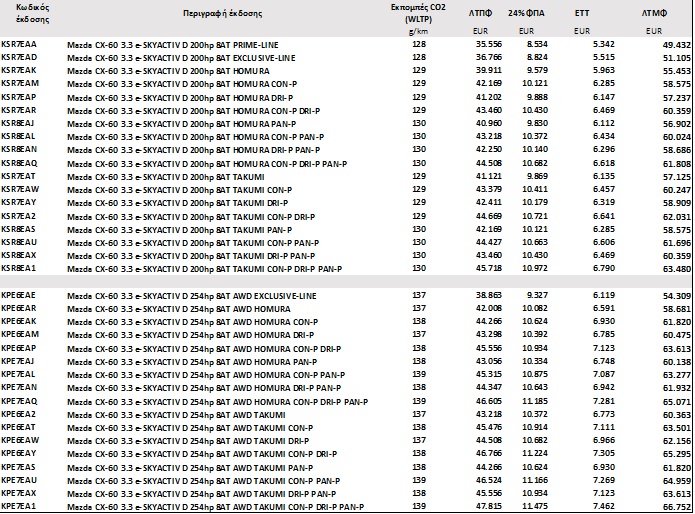This screenshot has height=514, width=695.
Task: Click the 'Περιγραφή έκδοσης' column header
Action: pyautogui.click(x=223, y=13)
